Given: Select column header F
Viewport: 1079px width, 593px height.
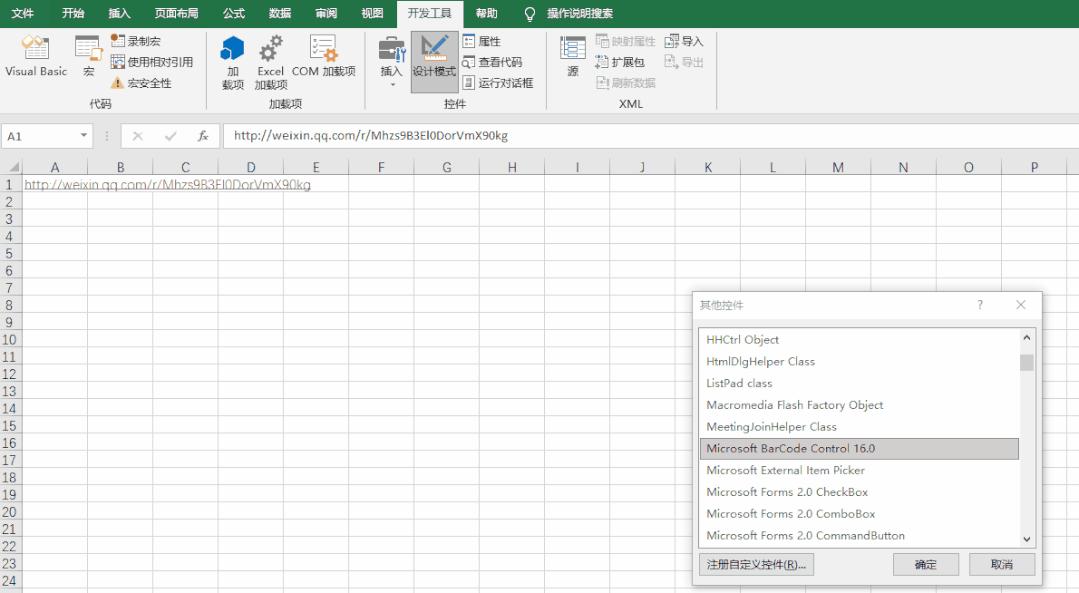Looking at the screenshot, I should click(381, 167).
